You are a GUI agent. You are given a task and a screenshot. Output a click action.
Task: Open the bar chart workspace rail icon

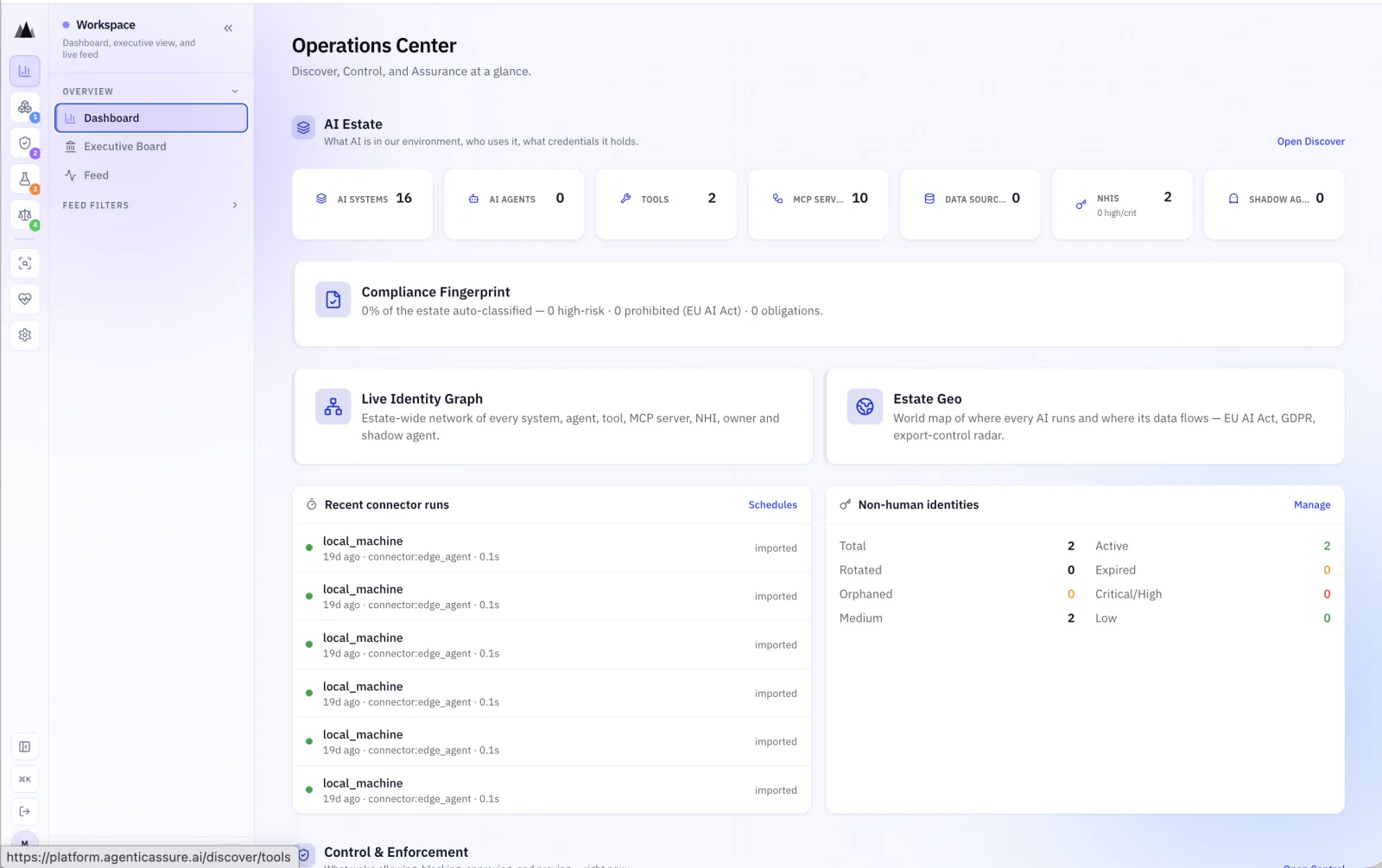point(25,71)
